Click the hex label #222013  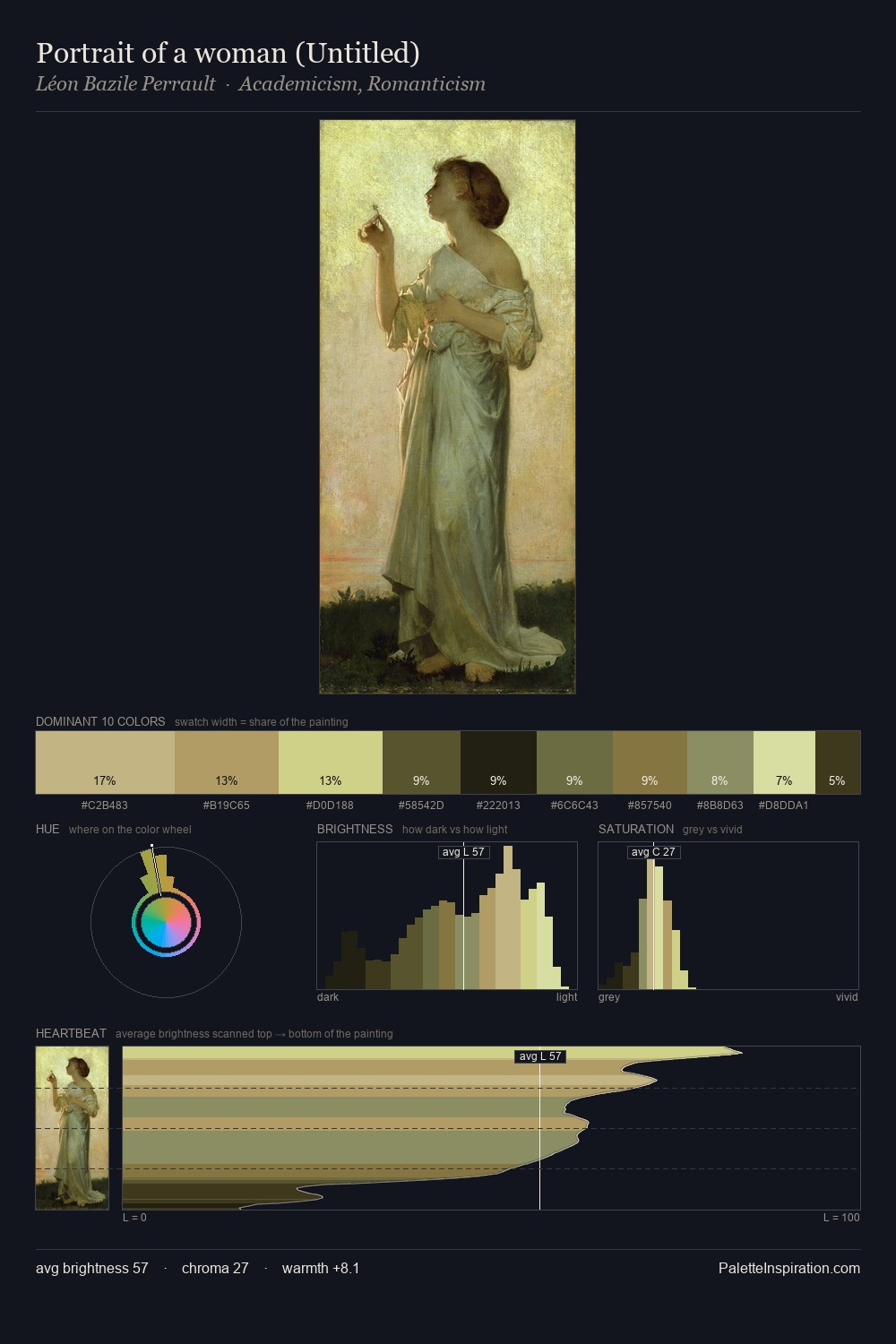pyautogui.click(x=498, y=806)
